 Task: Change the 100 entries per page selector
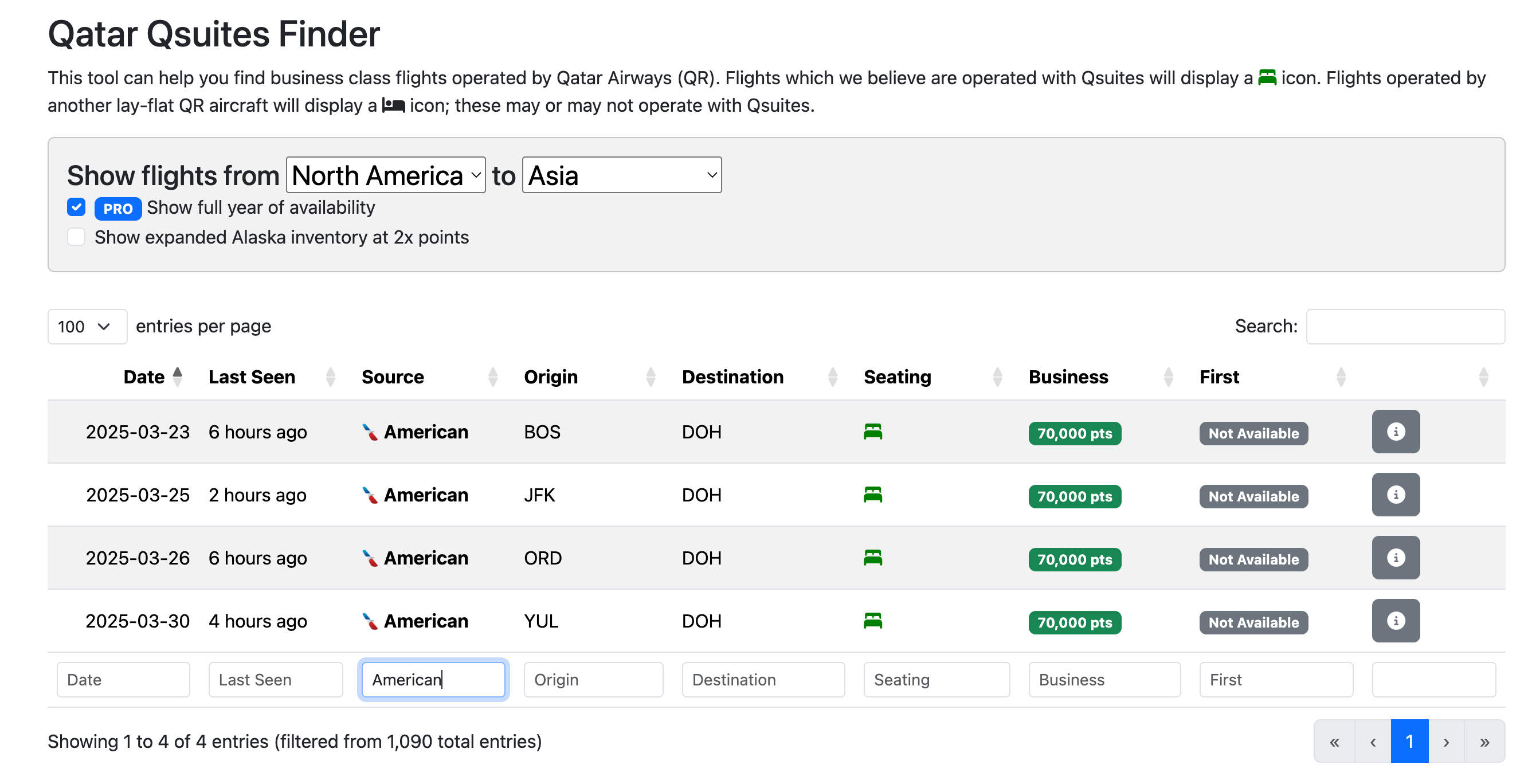[x=87, y=327]
